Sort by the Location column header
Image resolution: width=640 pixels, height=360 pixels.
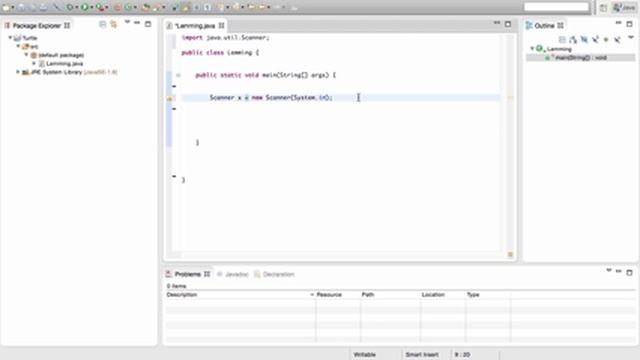point(442,294)
